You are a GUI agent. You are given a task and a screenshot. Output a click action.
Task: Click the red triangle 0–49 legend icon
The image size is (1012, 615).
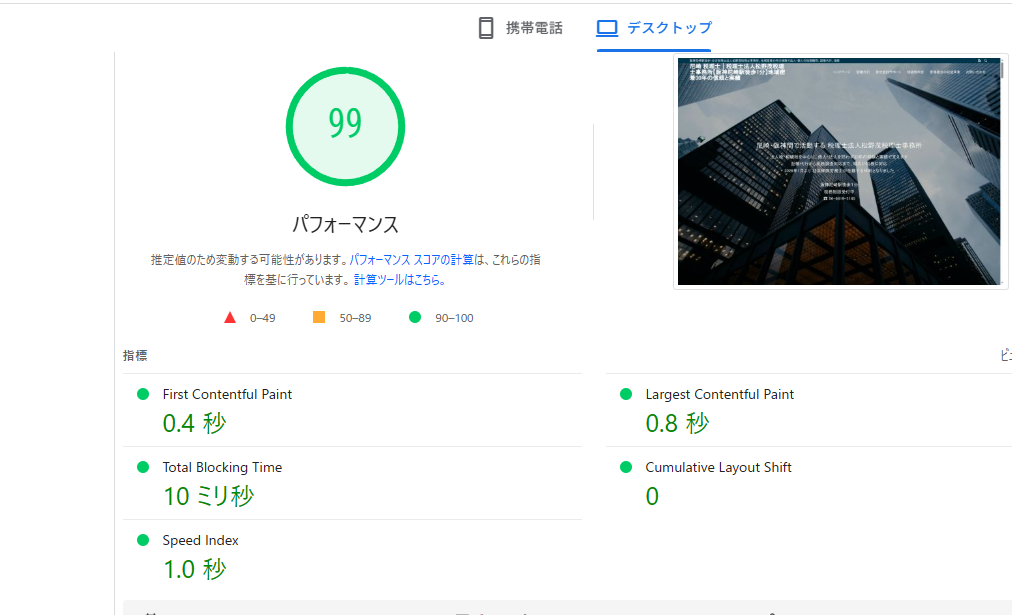coord(230,318)
